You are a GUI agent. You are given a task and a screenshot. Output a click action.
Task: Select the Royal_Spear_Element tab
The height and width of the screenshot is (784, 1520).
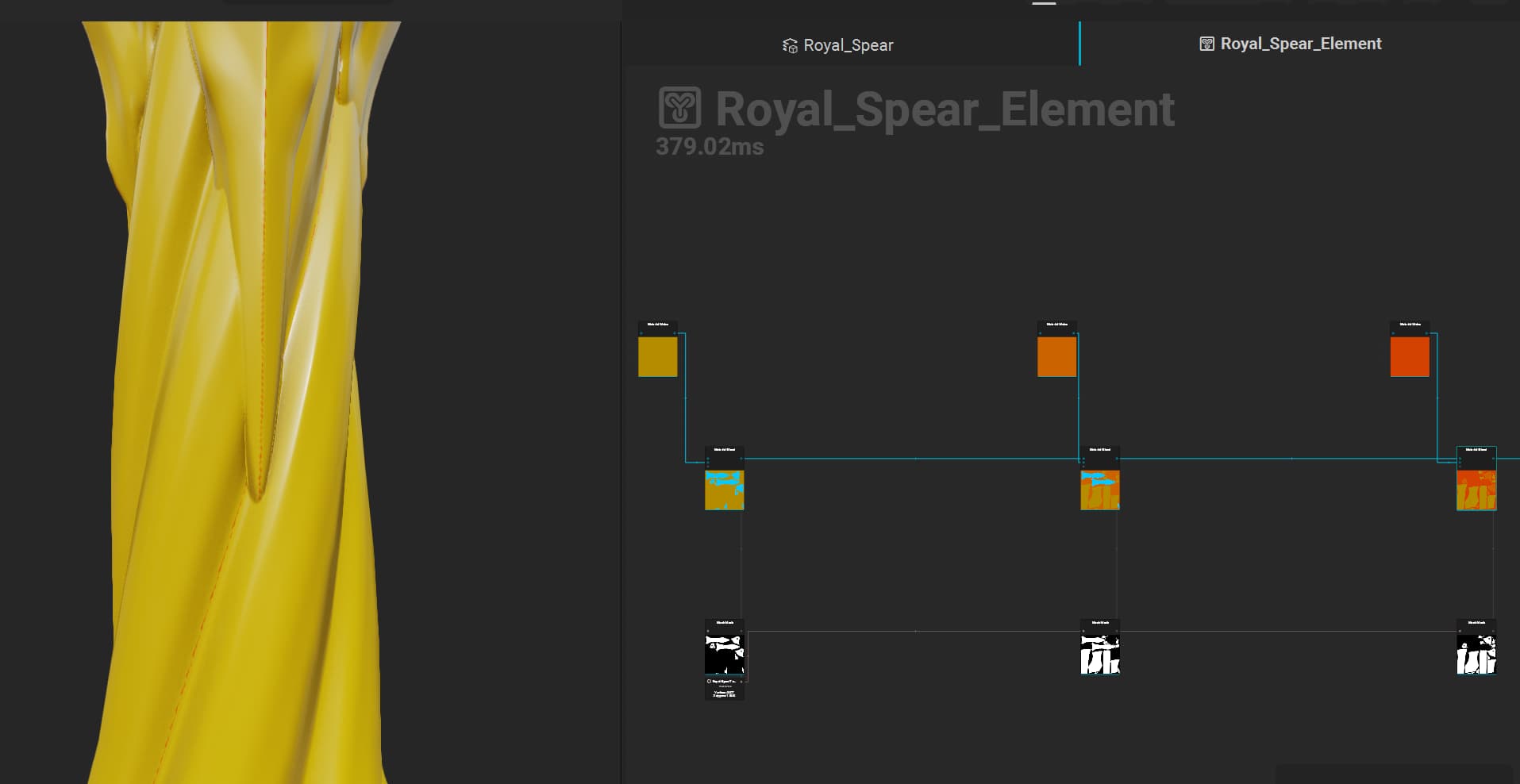click(1299, 44)
